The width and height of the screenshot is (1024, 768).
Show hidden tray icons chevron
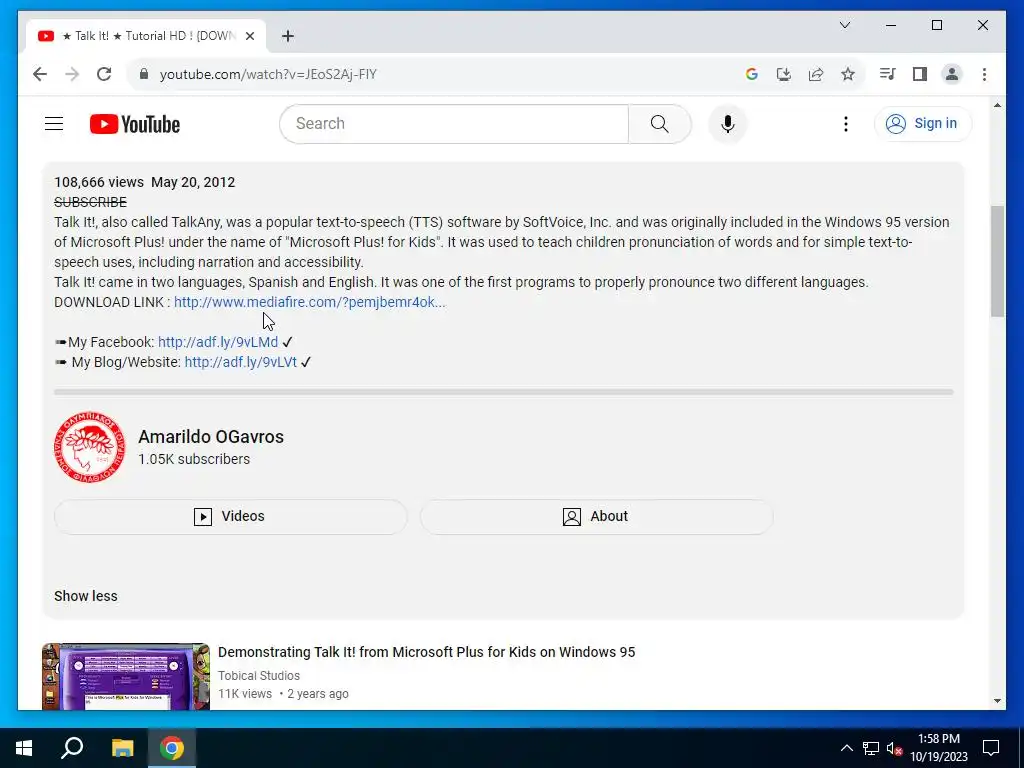[846, 748]
